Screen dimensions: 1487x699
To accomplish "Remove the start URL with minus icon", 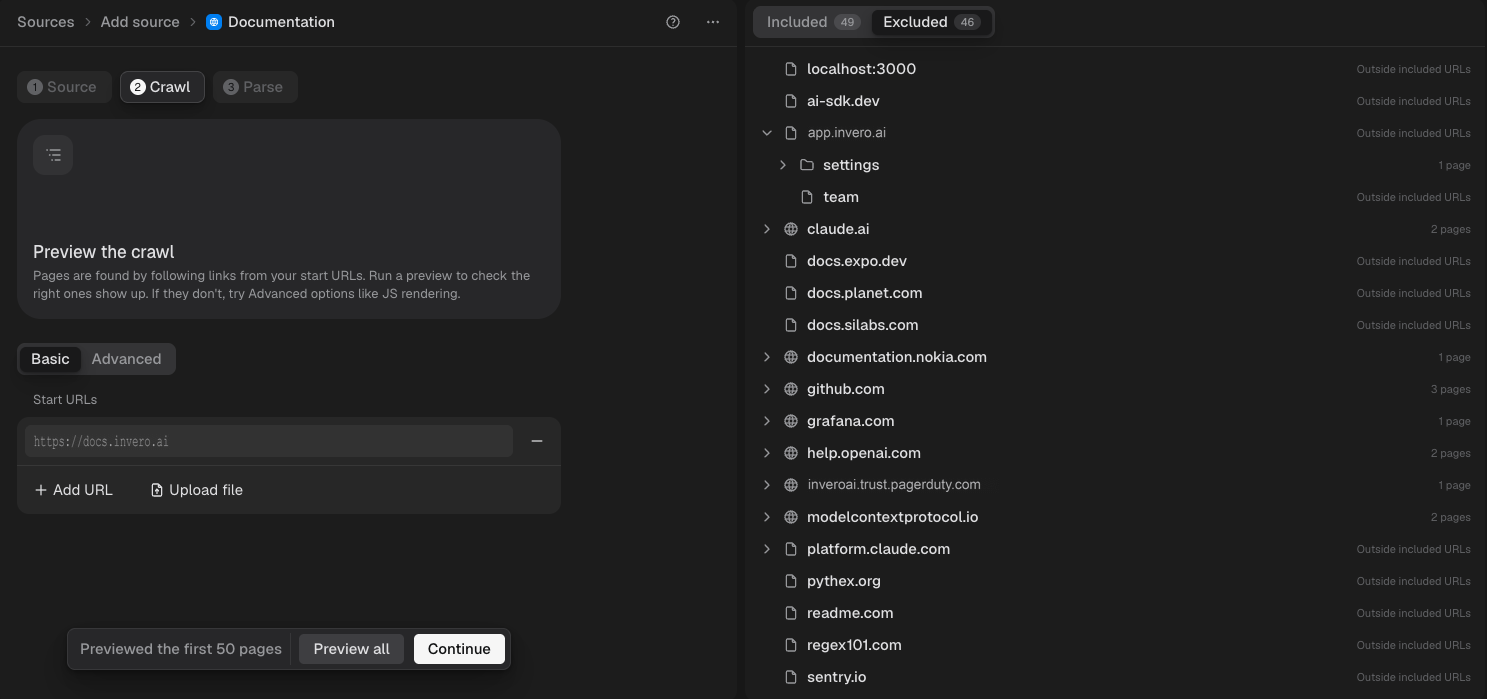I will [537, 441].
